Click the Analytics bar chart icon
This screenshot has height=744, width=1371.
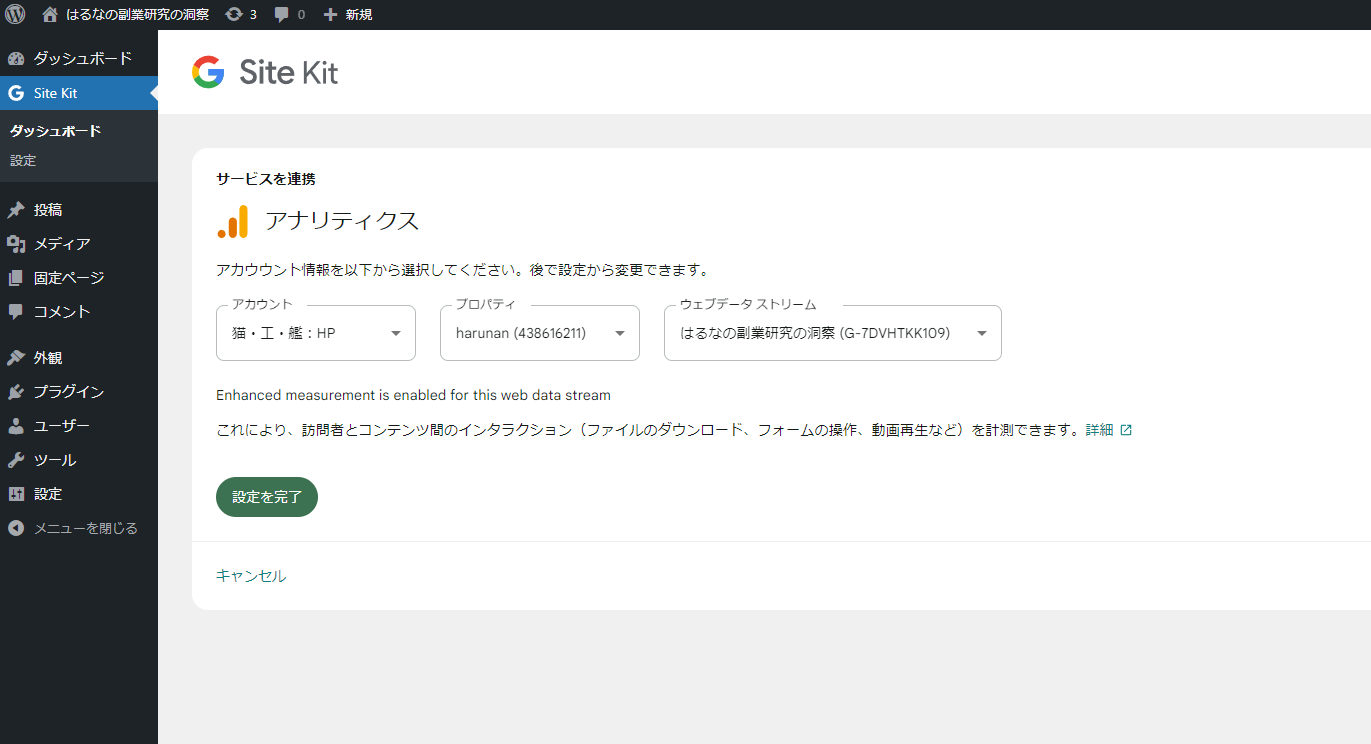click(233, 222)
